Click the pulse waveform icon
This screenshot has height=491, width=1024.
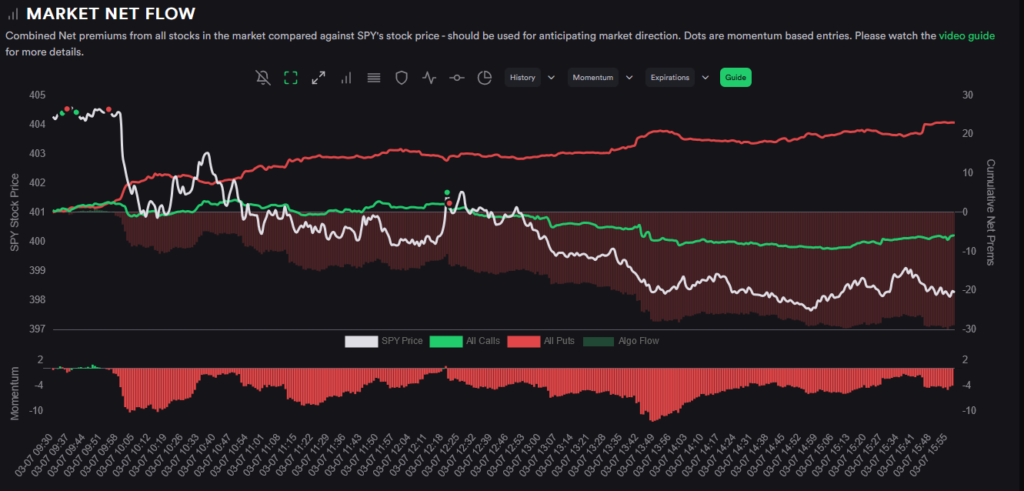(429, 78)
